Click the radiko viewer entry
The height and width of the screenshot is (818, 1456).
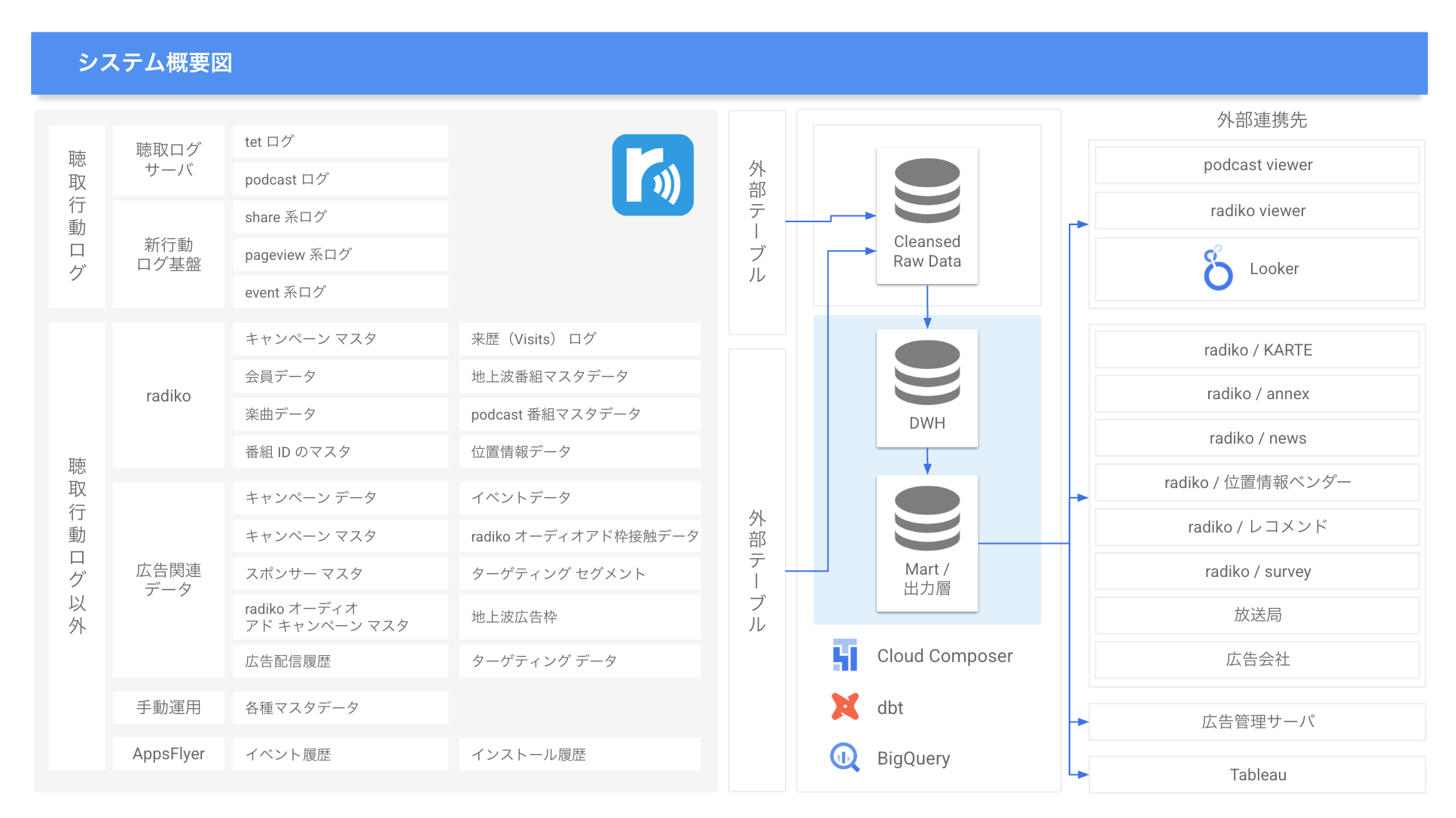[x=1256, y=210]
